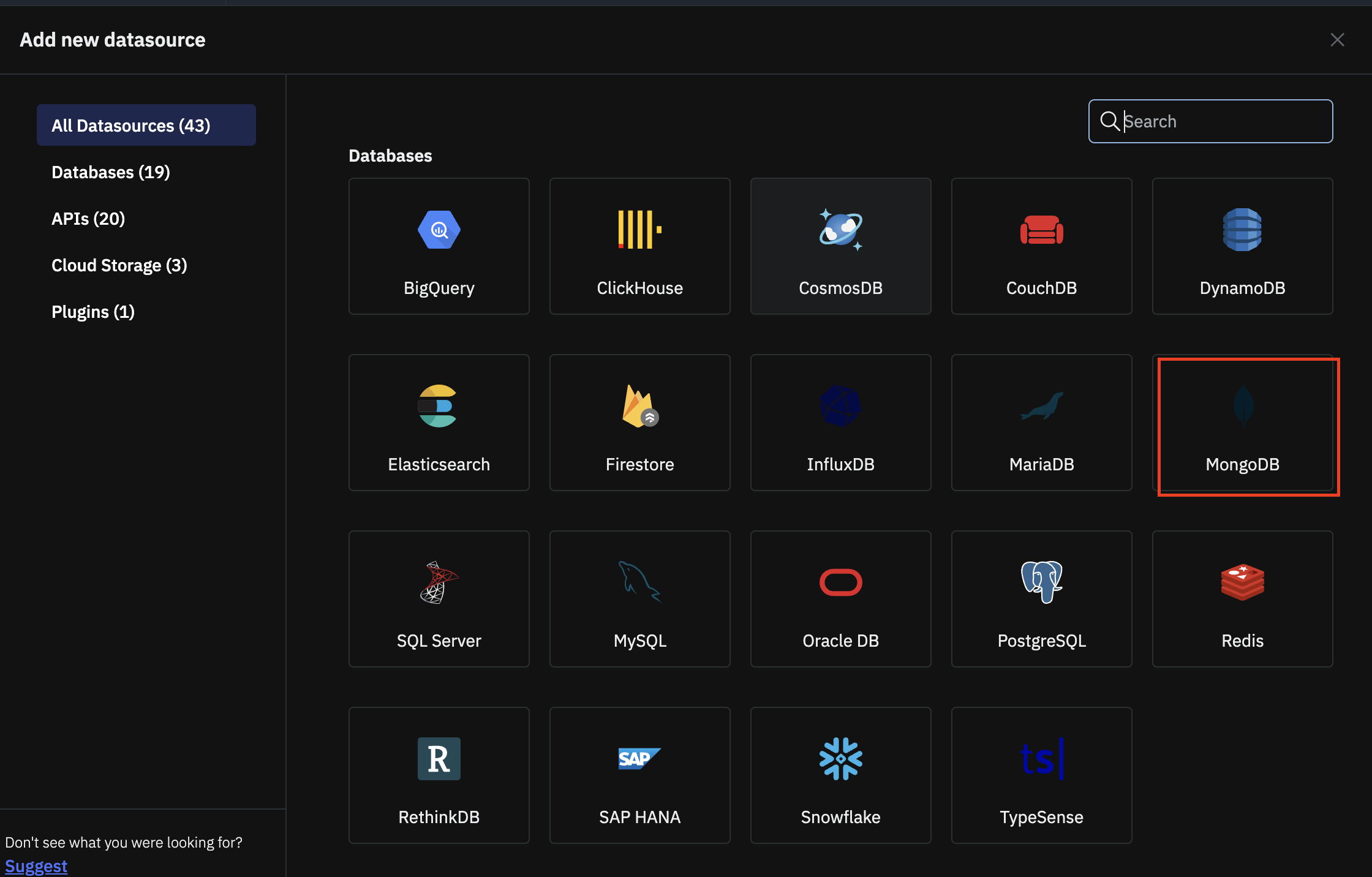
Task: Switch to the APIs category
Action: (88, 219)
